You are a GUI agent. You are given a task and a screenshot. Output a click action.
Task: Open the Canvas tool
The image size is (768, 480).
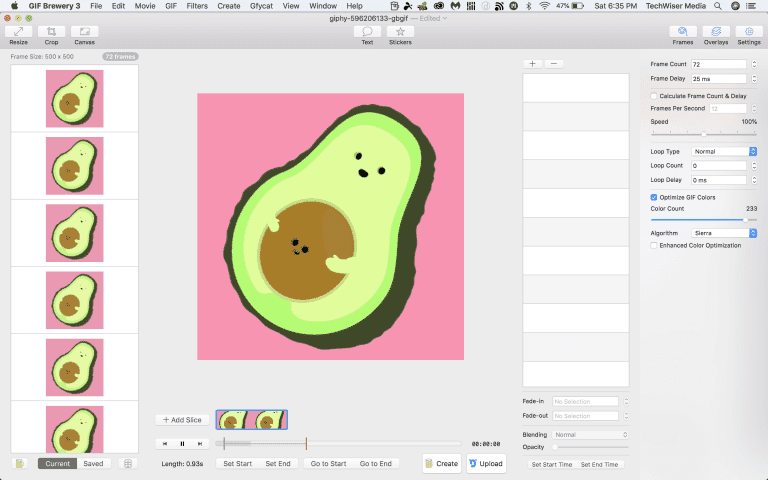coord(84,33)
